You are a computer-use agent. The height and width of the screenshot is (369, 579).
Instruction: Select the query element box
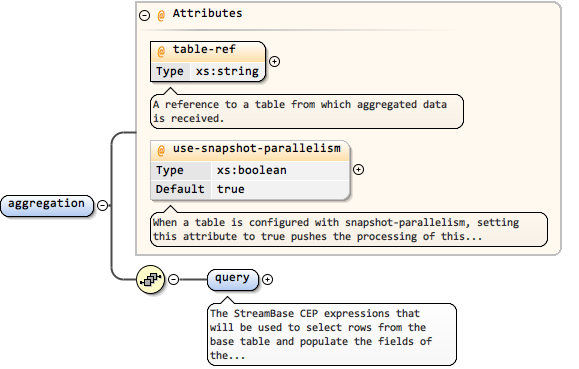coord(233,280)
